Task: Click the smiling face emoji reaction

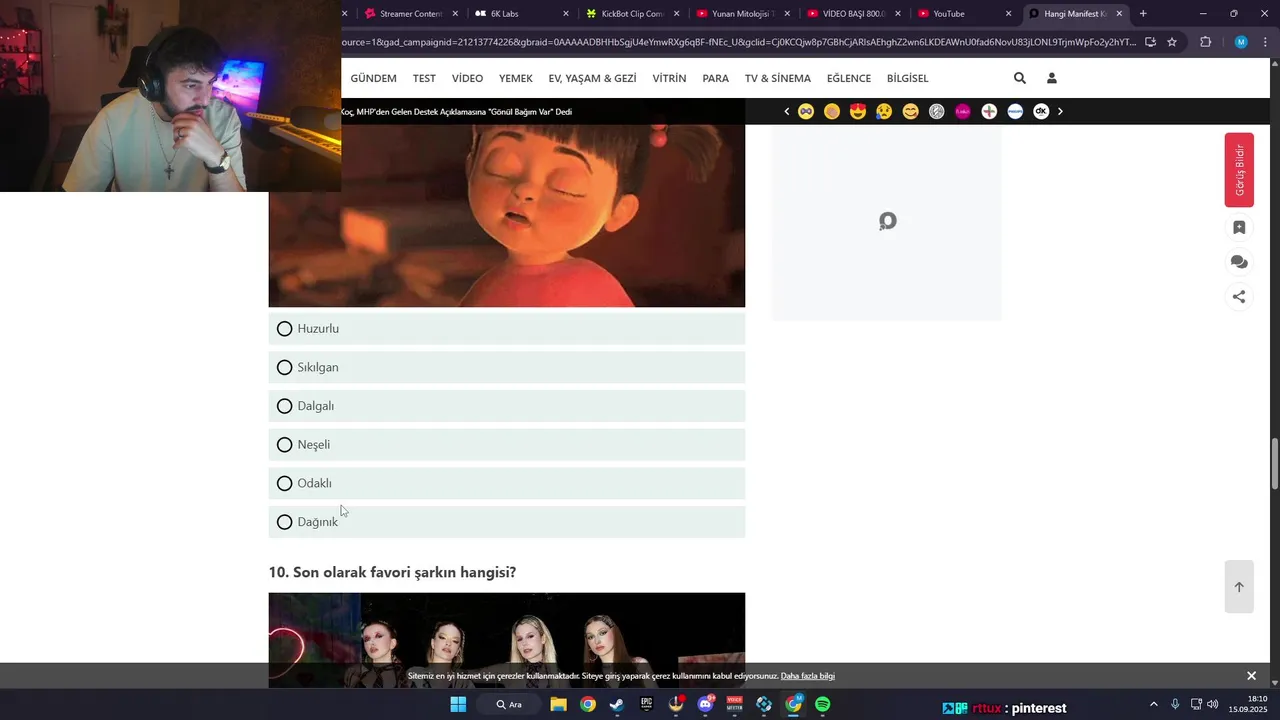Action: pyautogui.click(x=910, y=111)
